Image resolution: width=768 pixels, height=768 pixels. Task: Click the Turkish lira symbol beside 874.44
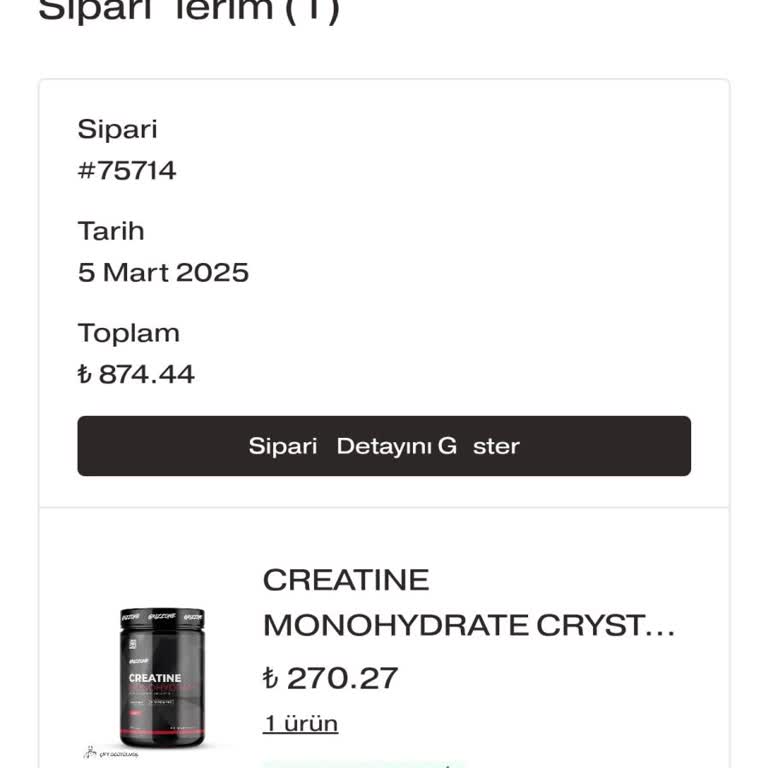tap(84, 375)
